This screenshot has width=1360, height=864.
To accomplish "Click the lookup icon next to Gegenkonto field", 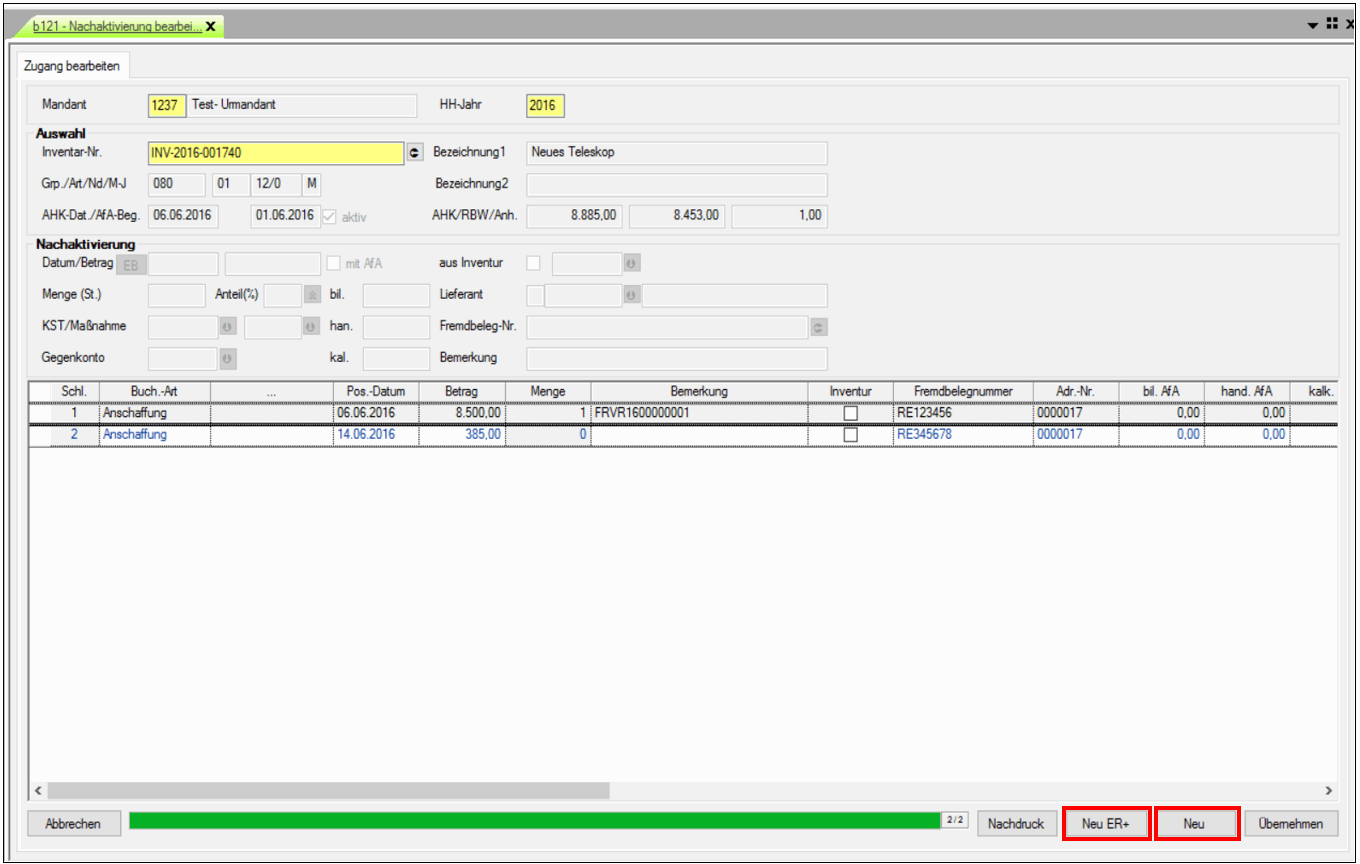I will pyautogui.click(x=227, y=358).
